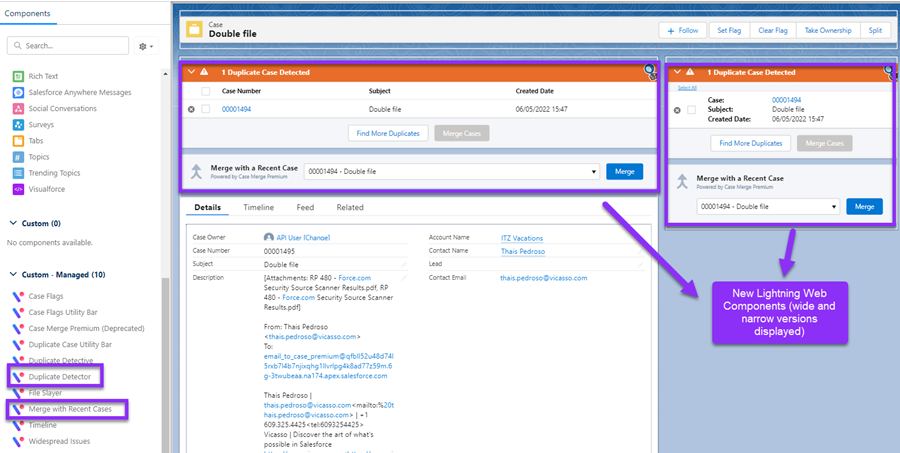Click the Set Flag button
Screen dimensions: 900x453
(x=729, y=30)
